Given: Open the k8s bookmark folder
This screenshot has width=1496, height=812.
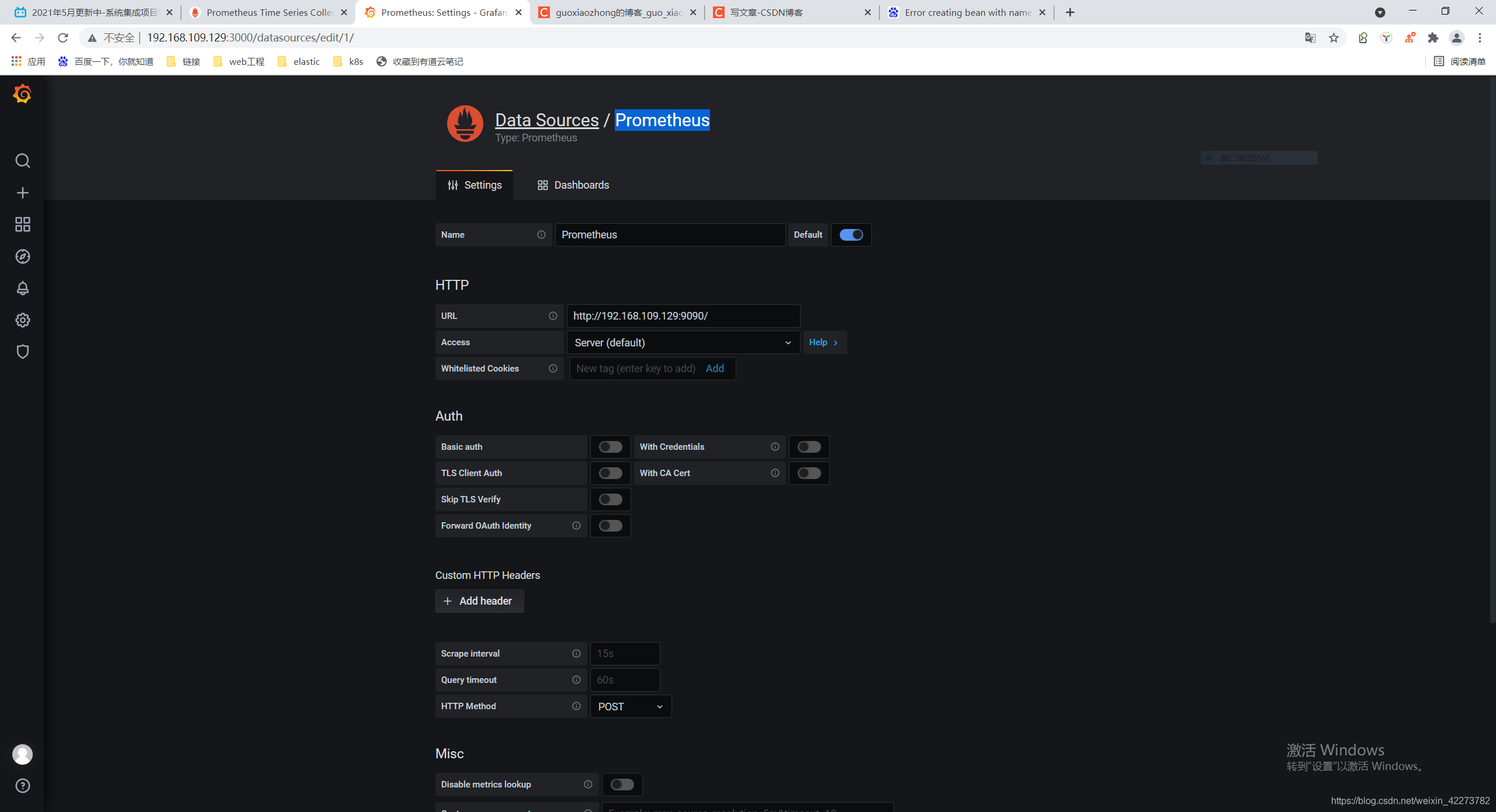Looking at the screenshot, I should point(348,61).
